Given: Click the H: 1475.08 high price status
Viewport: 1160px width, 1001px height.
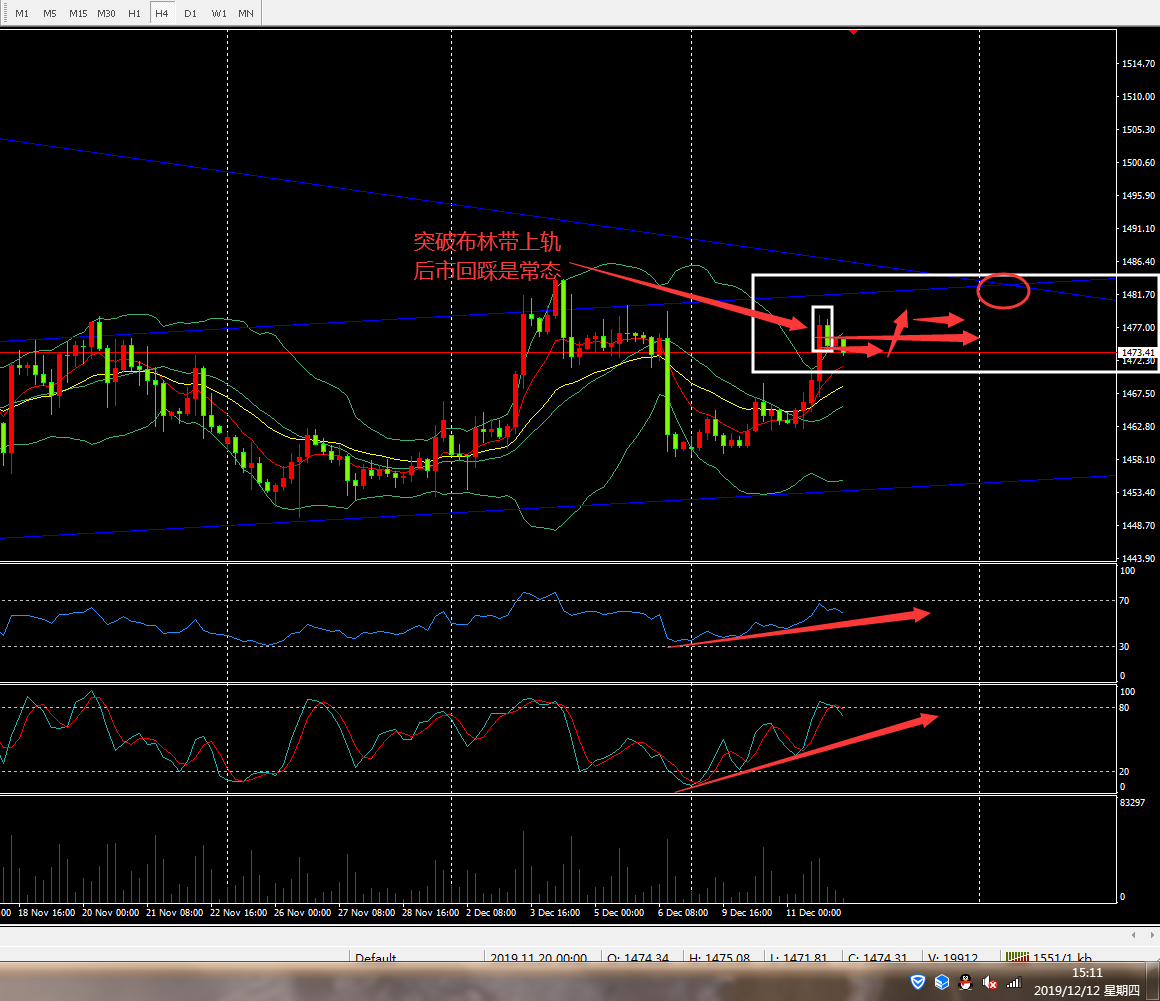Looking at the screenshot, I should click(720, 957).
